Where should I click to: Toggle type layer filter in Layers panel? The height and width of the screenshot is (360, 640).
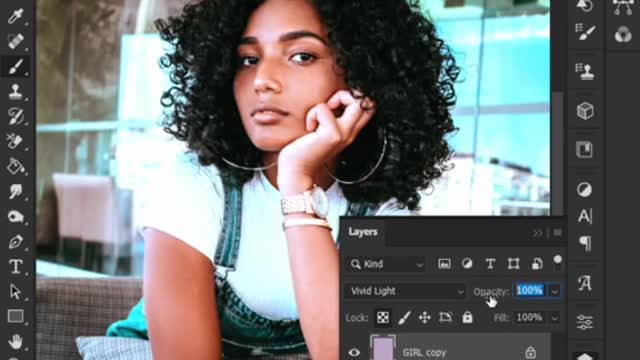point(490,264)
